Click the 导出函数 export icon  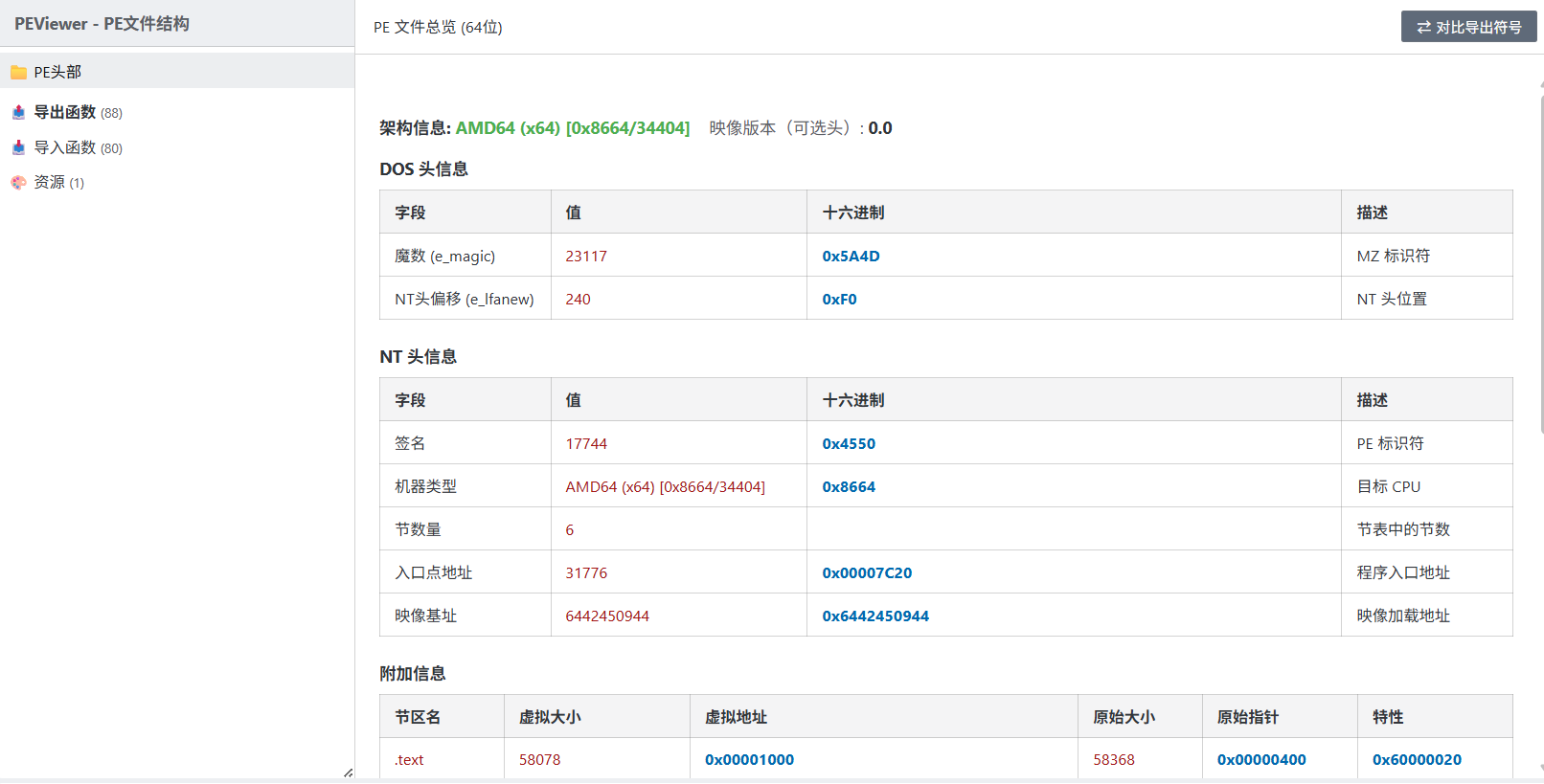tap(18, 112)
